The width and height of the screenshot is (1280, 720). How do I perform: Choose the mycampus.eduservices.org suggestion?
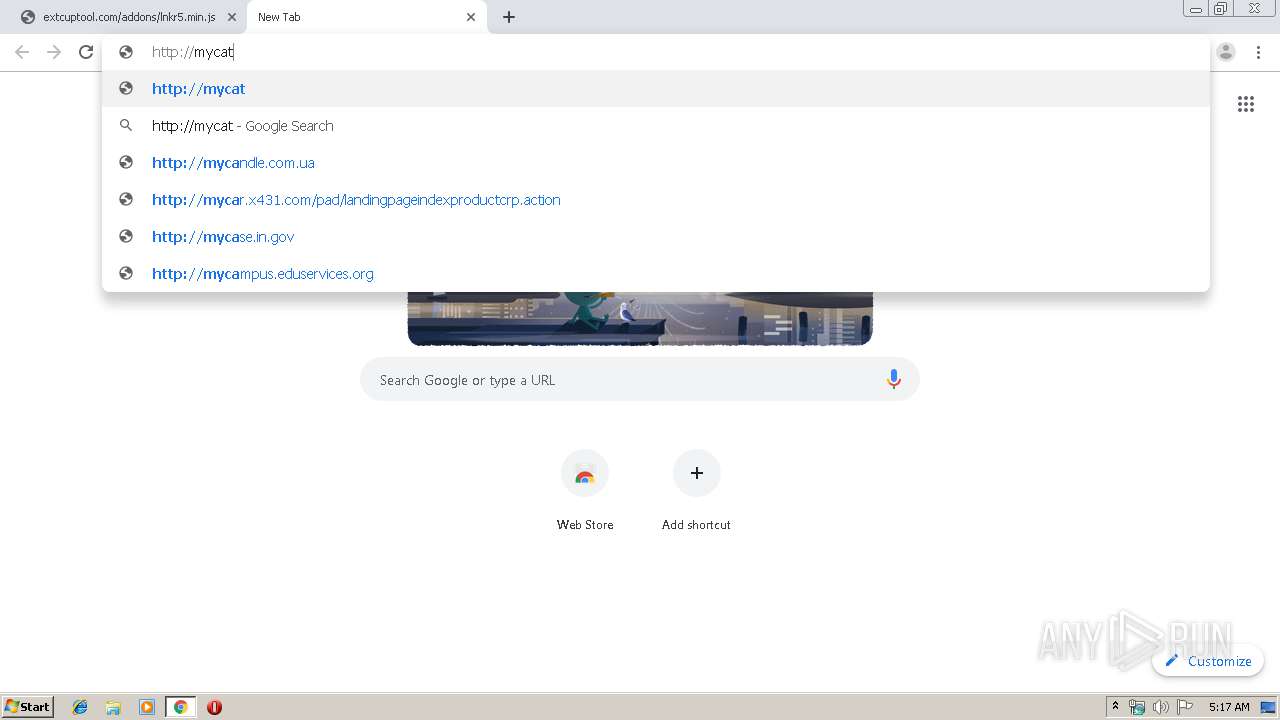pos(656,273)
